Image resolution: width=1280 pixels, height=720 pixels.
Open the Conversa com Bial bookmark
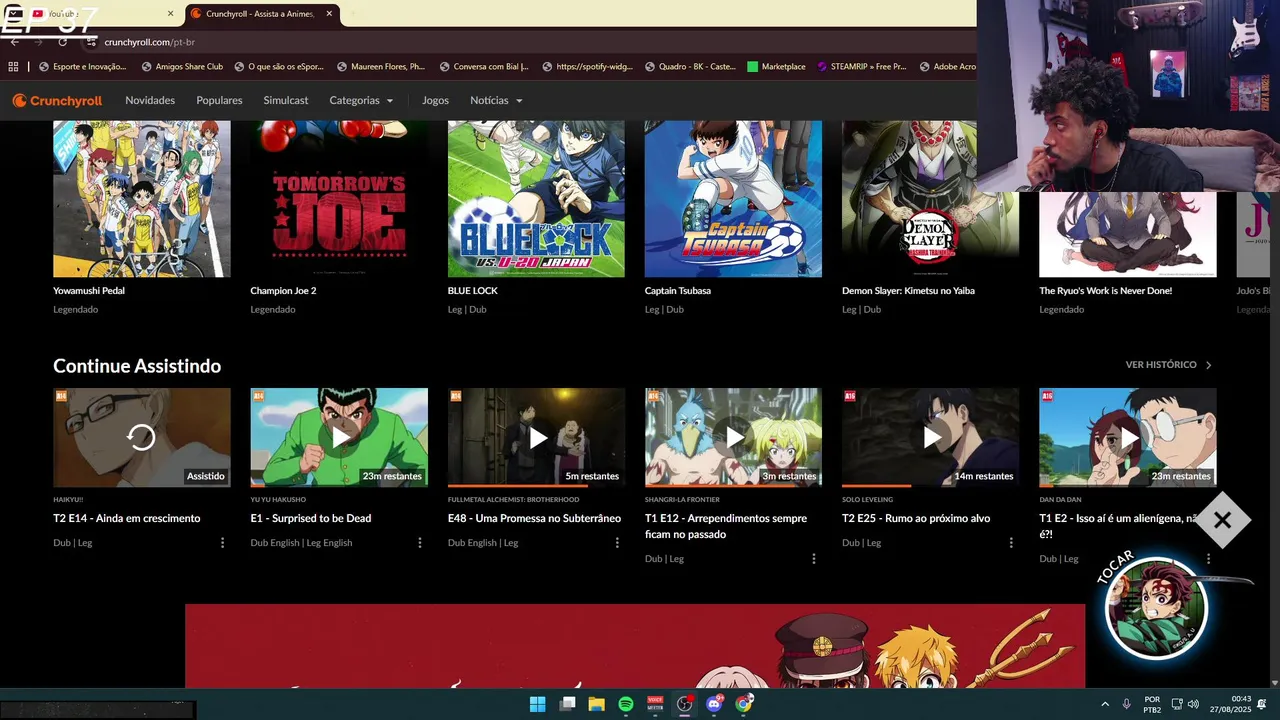pyautogui.click(x=484, y=67)
